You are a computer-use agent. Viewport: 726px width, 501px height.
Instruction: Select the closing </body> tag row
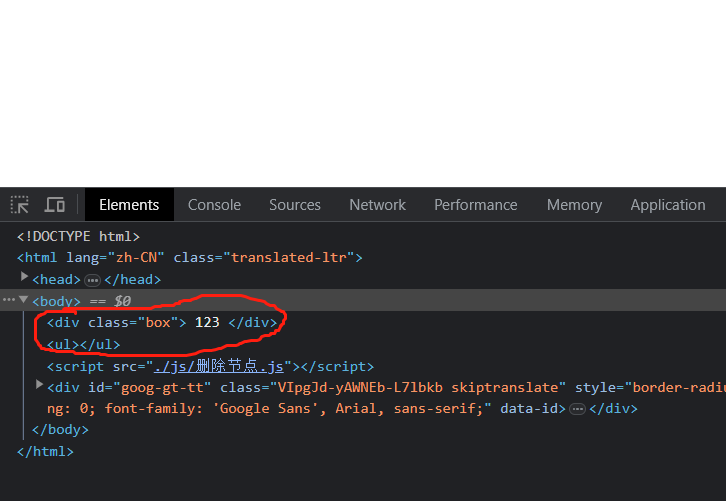tap(60, 430)
